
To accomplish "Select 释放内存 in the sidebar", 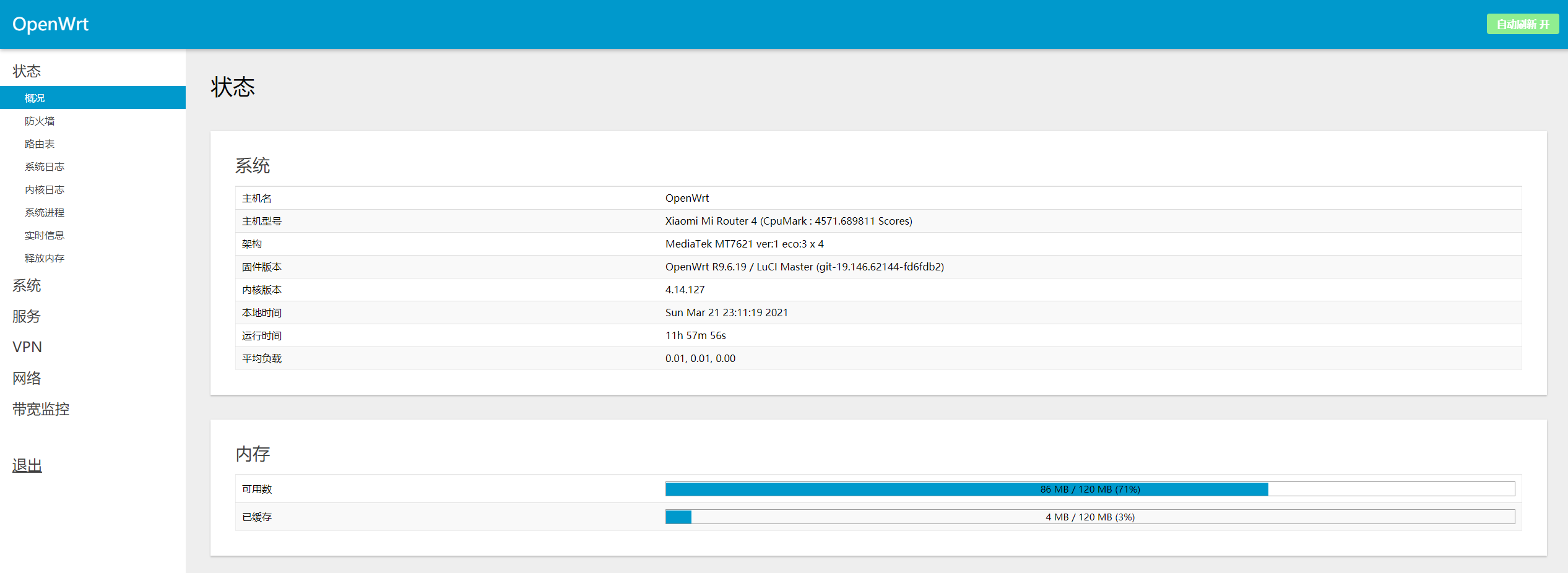I will [x=45, y=258].
